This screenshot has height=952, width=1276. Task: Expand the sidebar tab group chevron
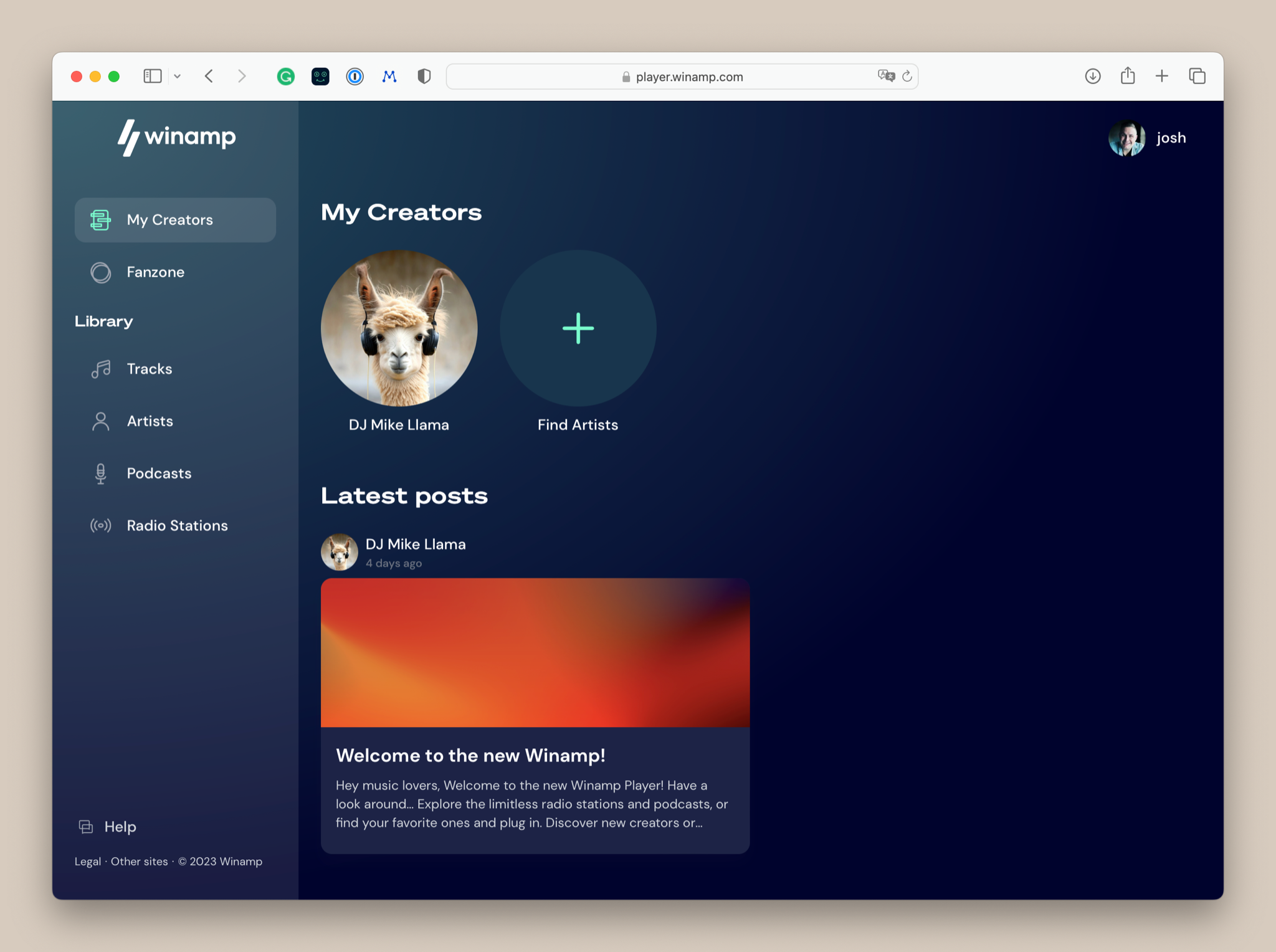(x=178, y=77)
